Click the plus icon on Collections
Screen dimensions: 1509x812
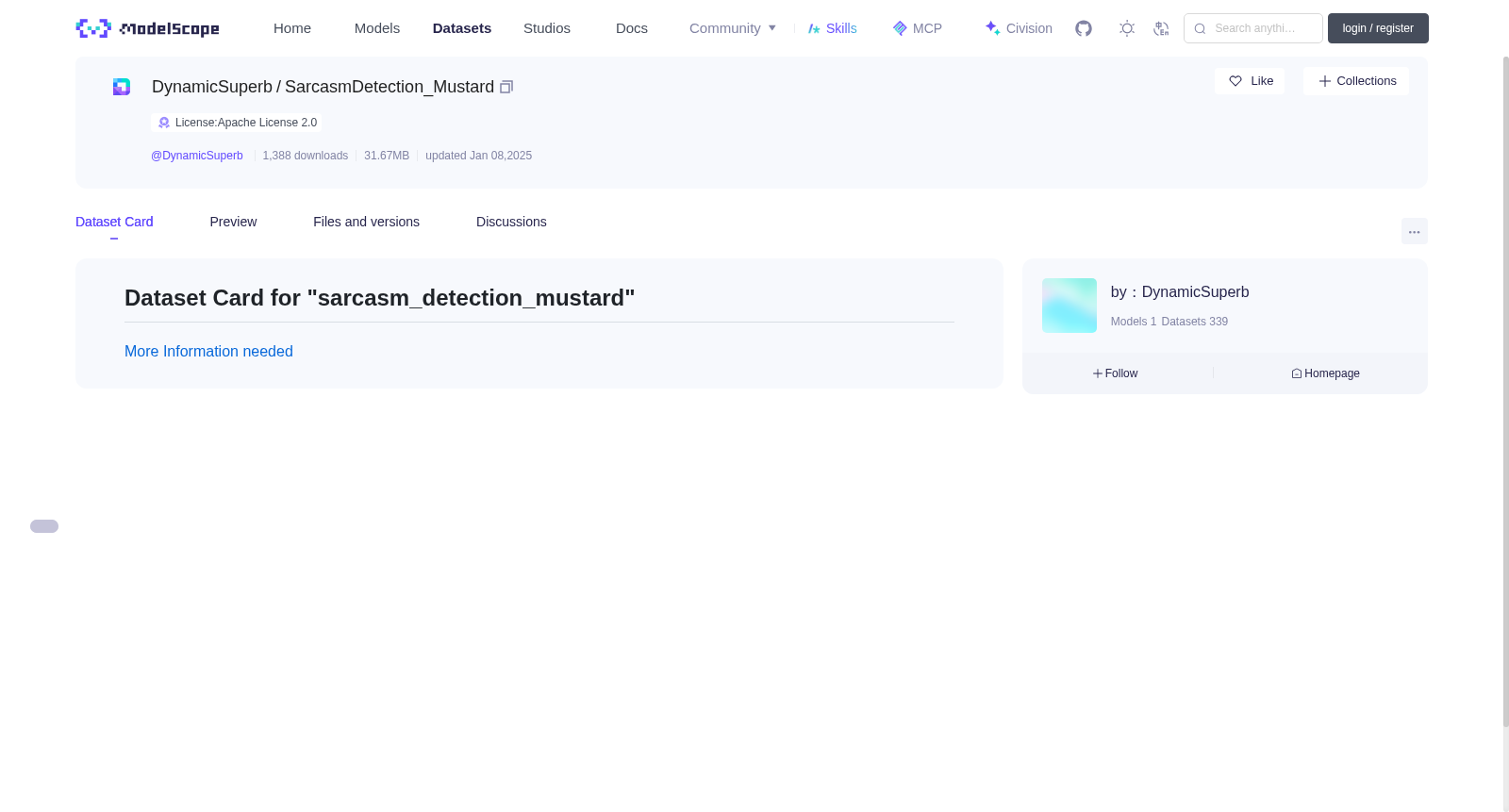(1325, 81)
